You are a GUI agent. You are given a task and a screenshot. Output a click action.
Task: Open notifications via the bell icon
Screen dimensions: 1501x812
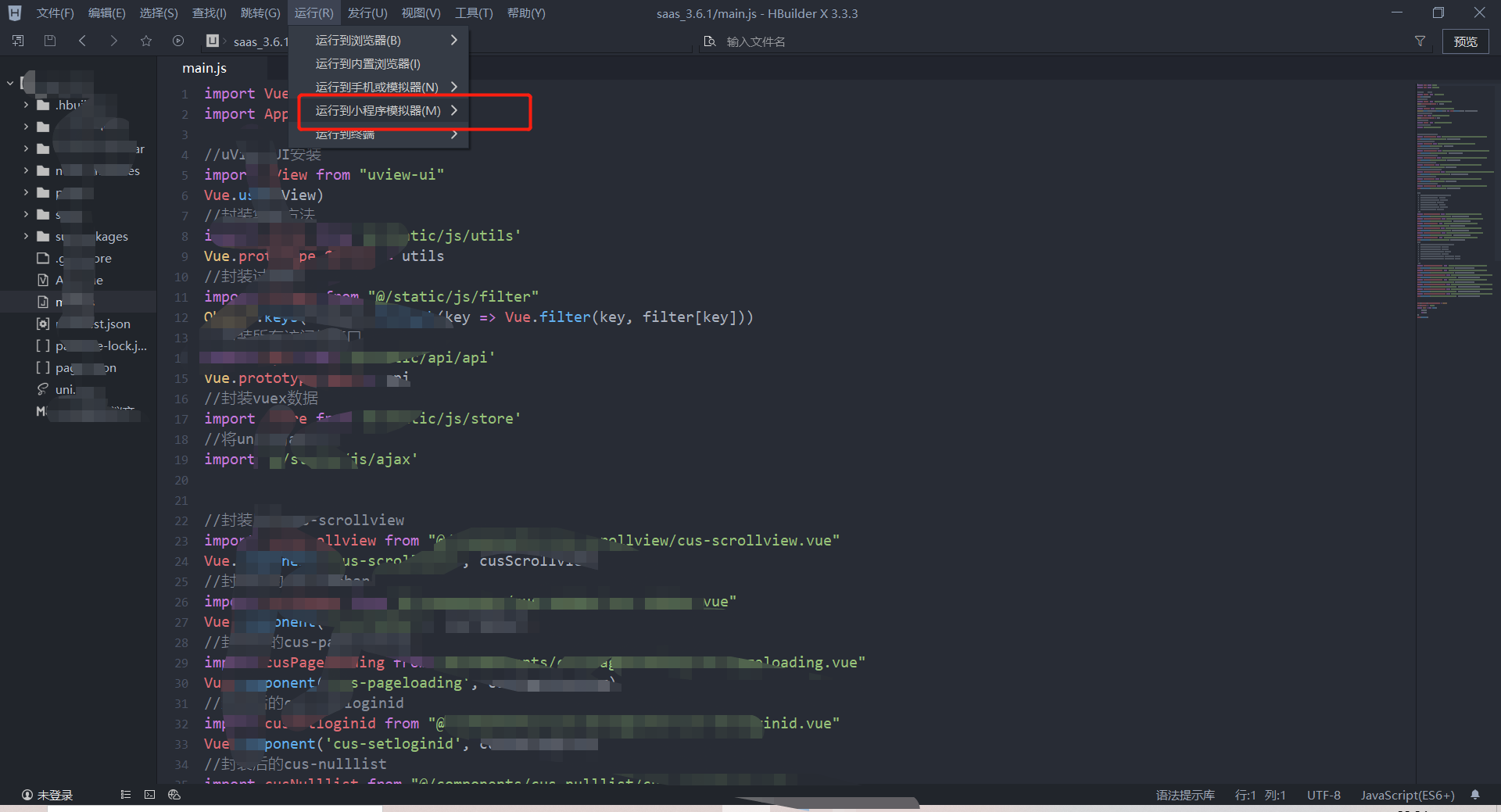click(x=1476, y=795)
